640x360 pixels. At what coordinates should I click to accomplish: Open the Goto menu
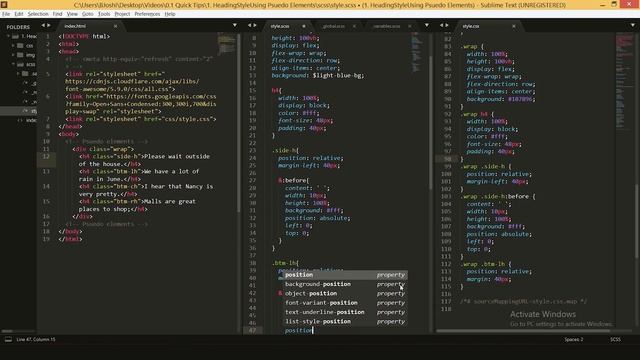click(x=88, y=14)
